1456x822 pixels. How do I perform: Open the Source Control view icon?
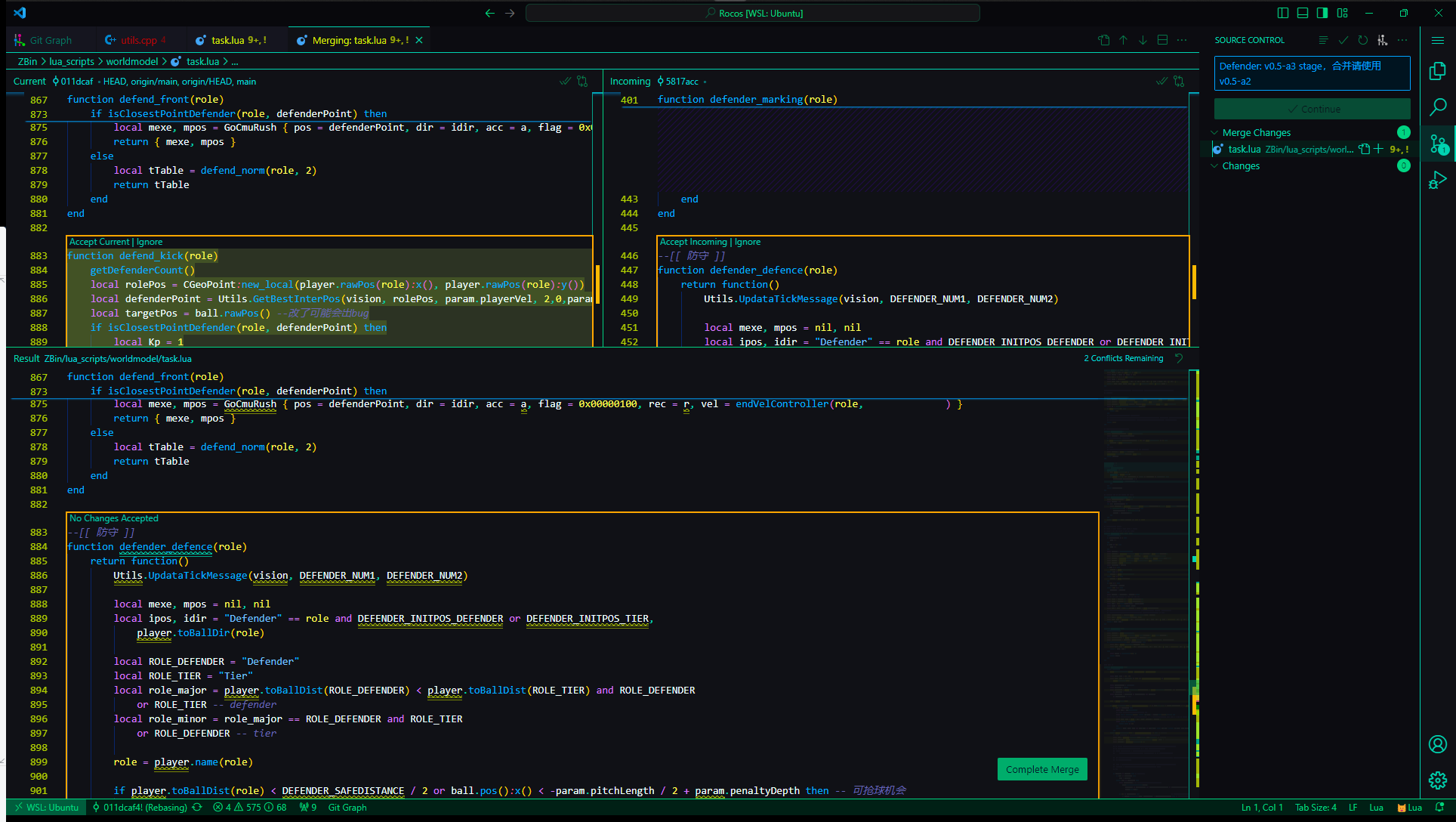[1437, 144]
